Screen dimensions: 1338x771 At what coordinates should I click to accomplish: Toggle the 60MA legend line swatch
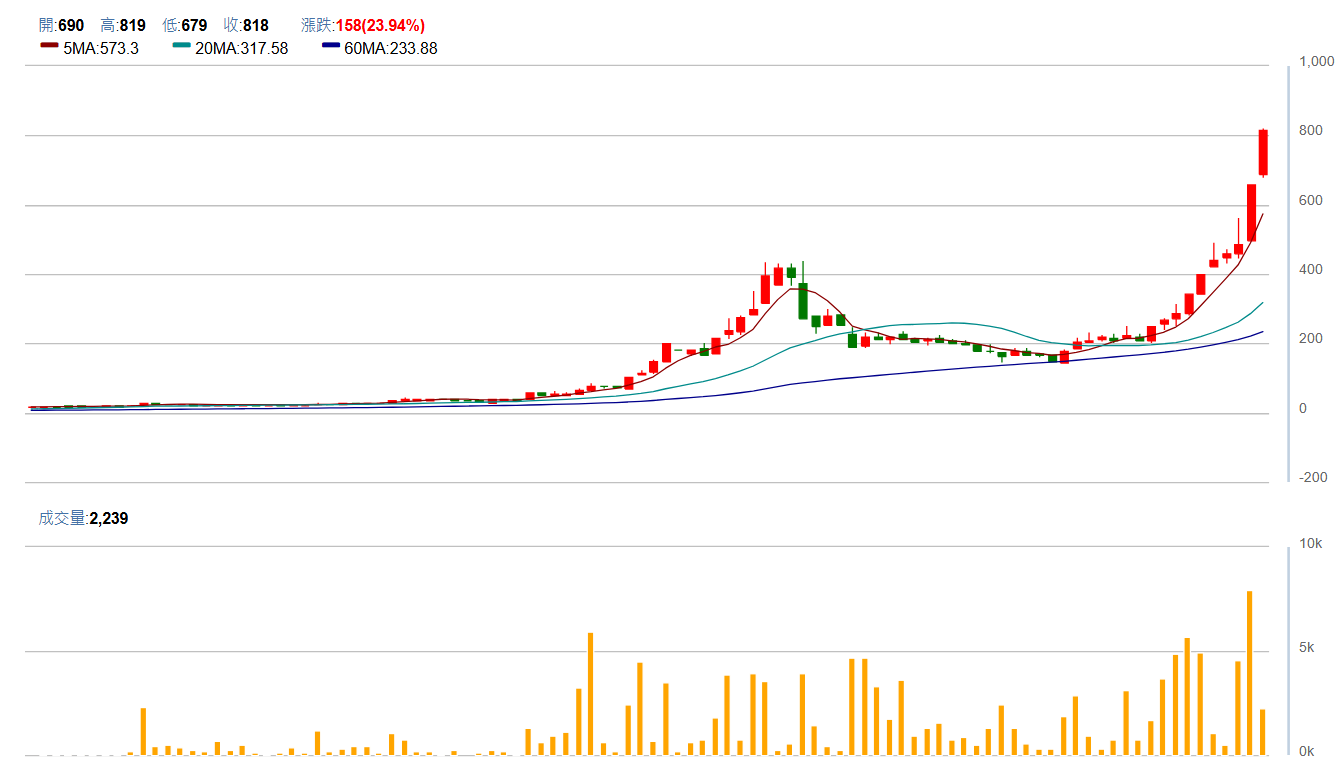click(331, 46)
